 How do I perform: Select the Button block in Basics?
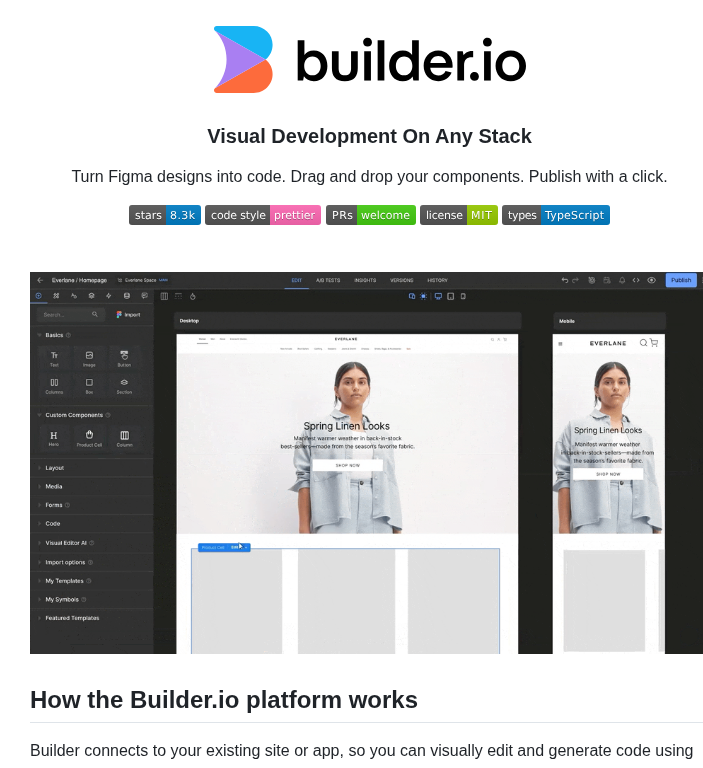coord(124,359)
